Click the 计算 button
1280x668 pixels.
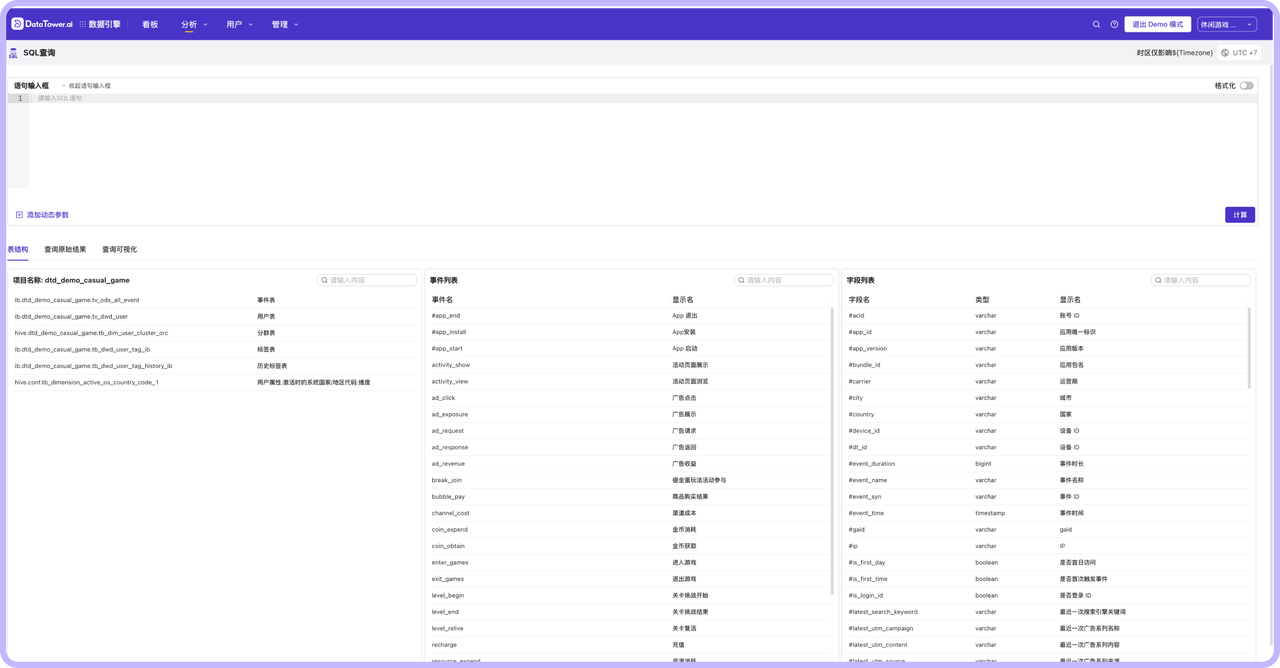tap(1239, 215)
